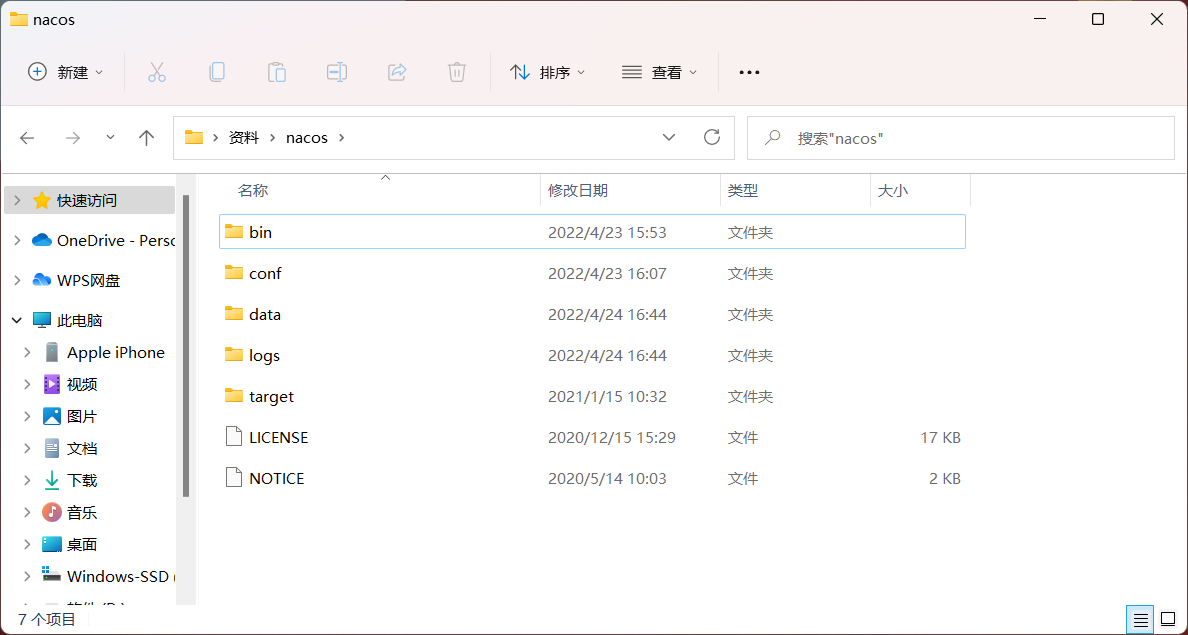This screenshot has height=635, width=1188.
Task: Select 快速访问 in navigation pane
Action: click(x=89, y=200)
